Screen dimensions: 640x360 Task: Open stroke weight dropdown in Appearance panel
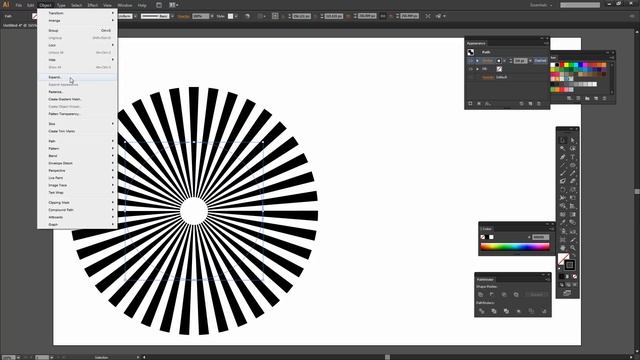(x=530, y=60)
